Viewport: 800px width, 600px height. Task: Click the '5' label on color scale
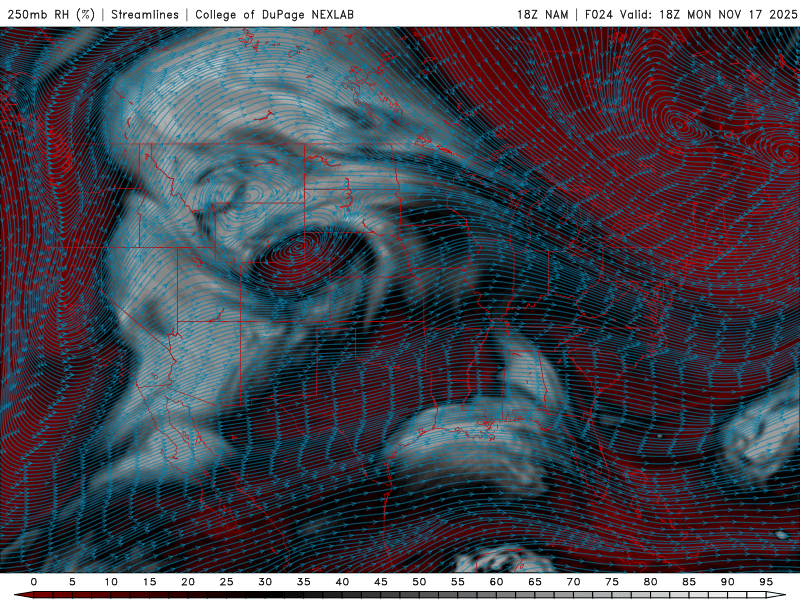tap(72, 582)
